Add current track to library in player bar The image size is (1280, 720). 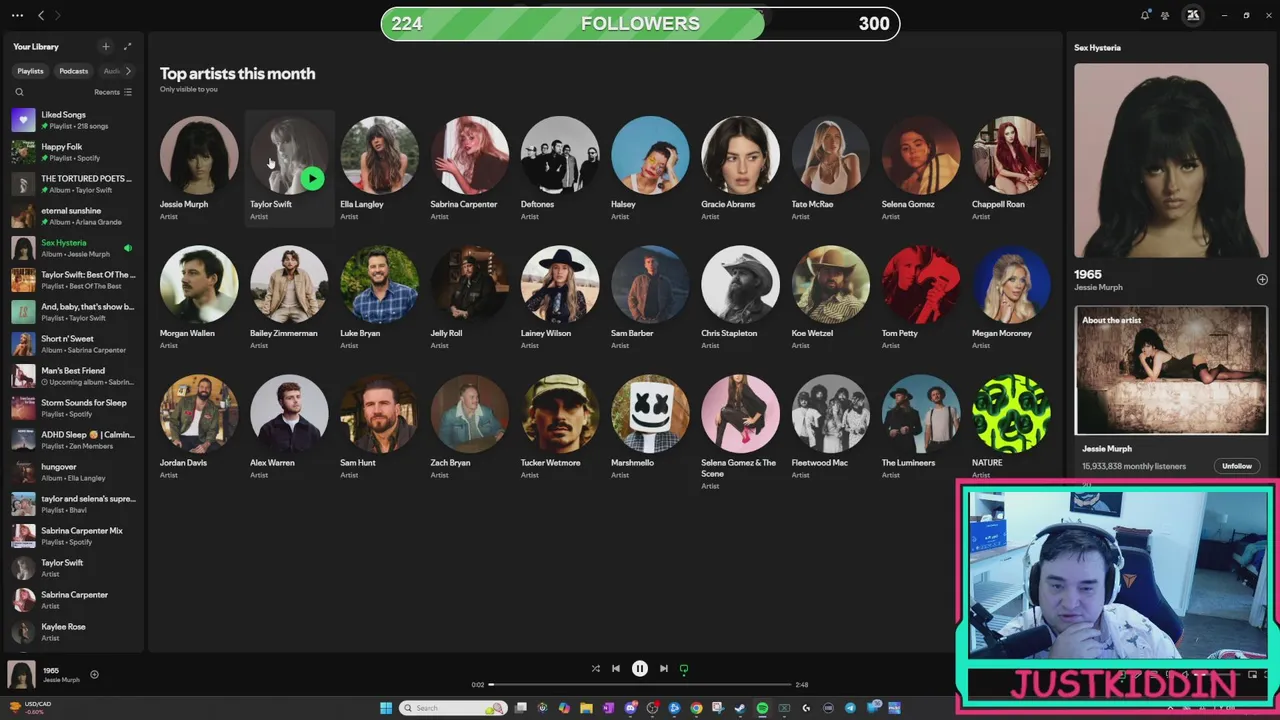pos(94,674)
